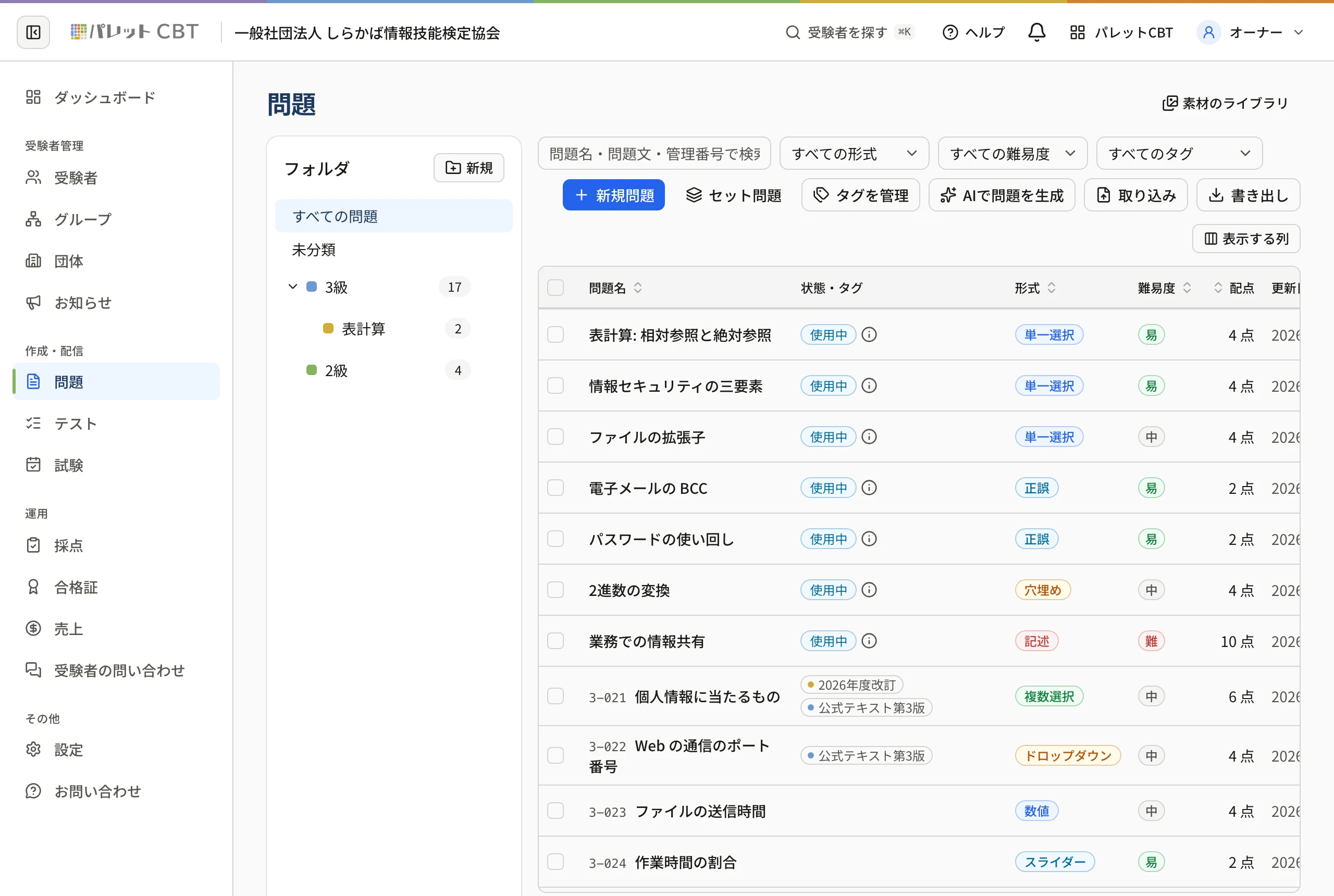Open グループ in the sidebar
Viewport: 1334px width, 896px height.
116,219
